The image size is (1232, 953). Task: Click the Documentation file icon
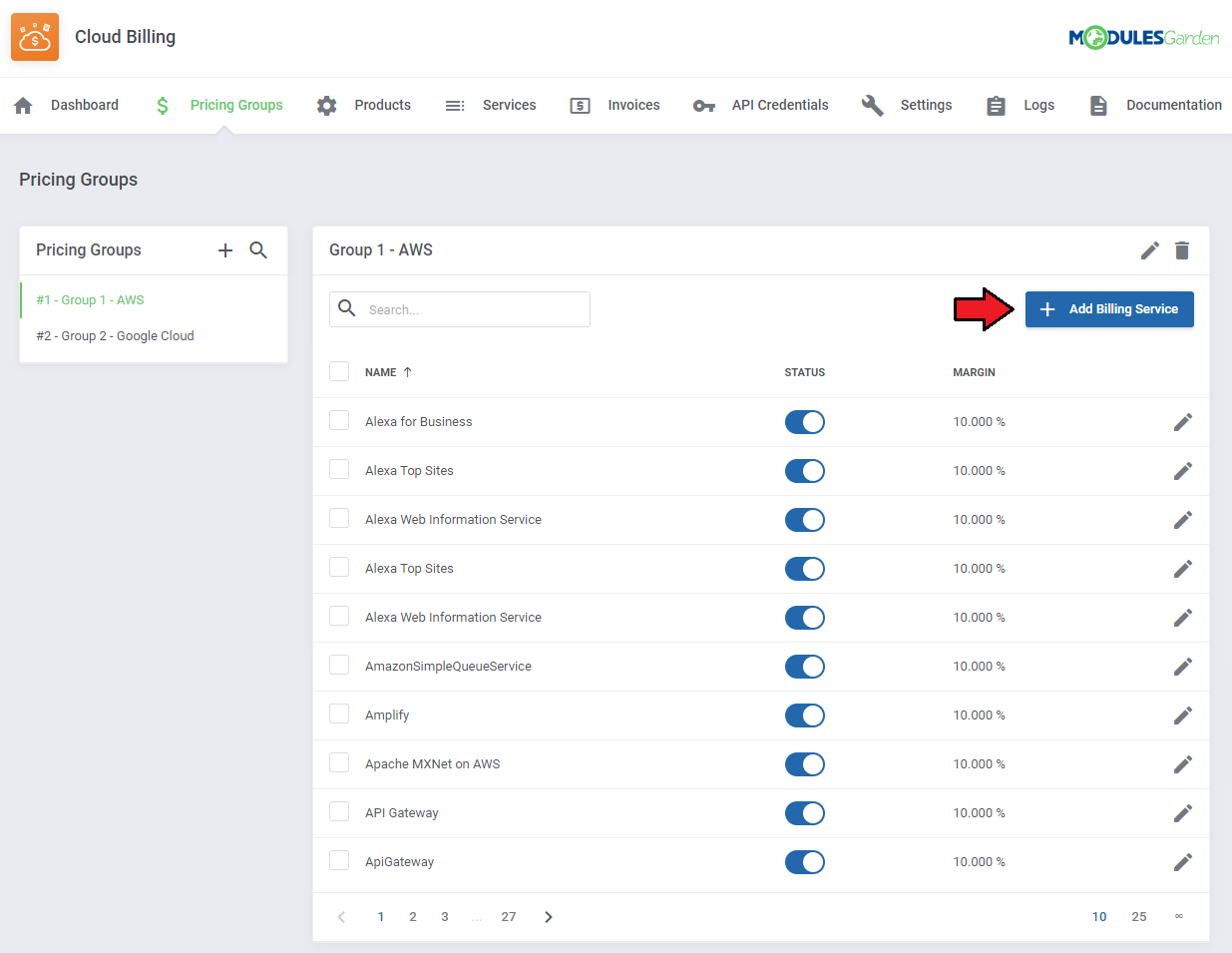point(1098,105)
